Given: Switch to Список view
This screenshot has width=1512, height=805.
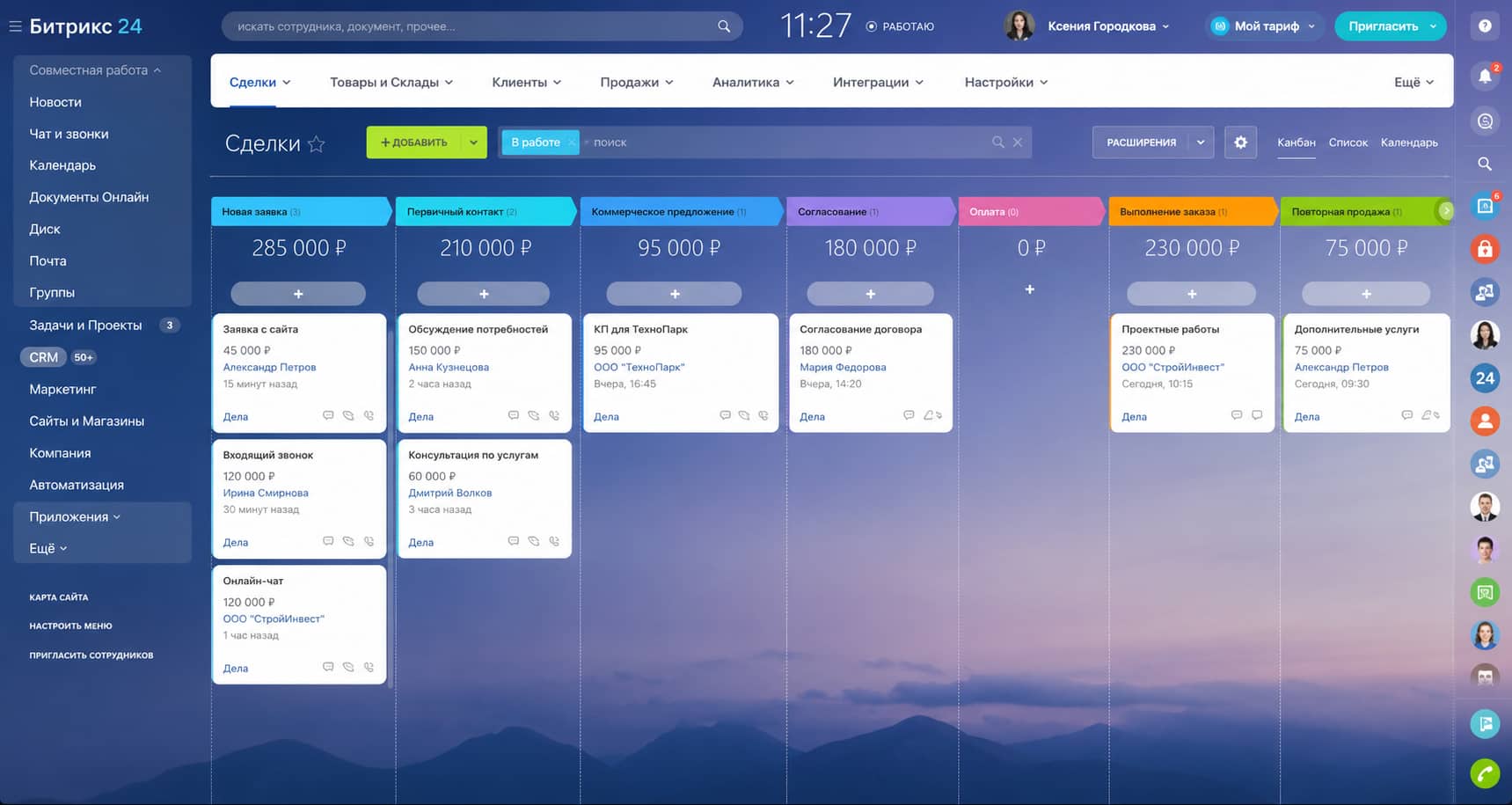Looking at the screenshot, I should pyautogui.click(x=1348, y=143).
